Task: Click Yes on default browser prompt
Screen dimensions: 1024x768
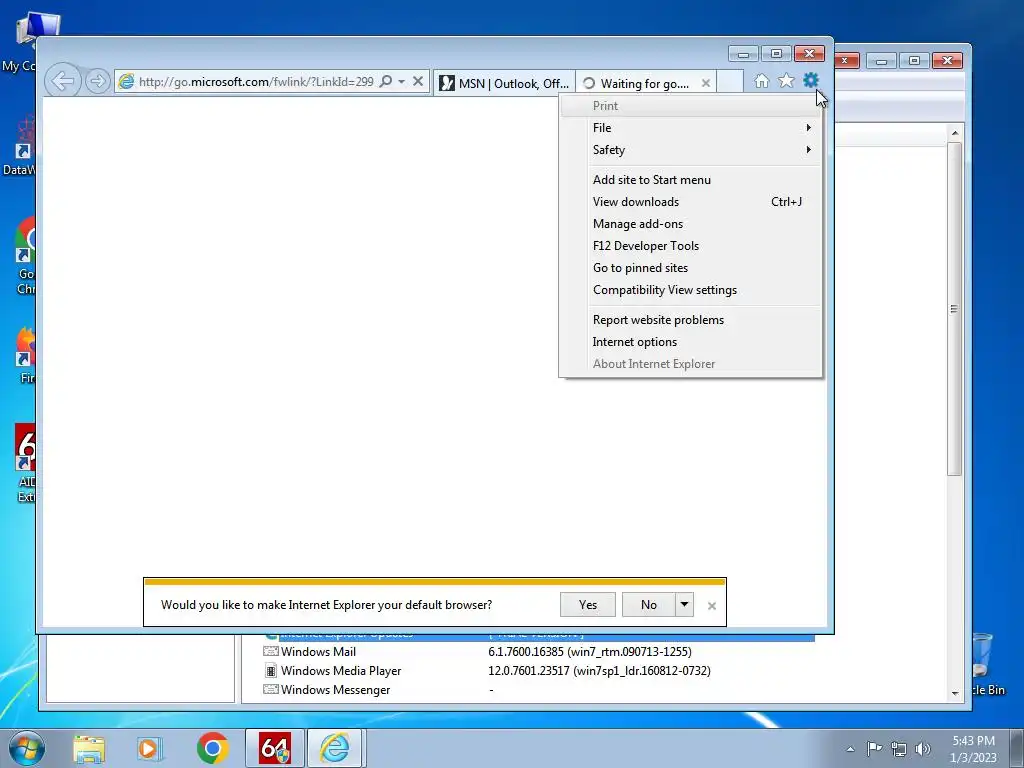Action: pos(588,605)
